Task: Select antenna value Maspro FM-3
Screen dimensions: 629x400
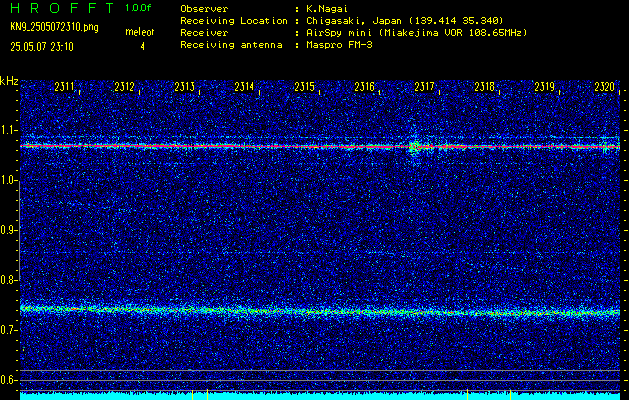Action: coord(339,45)
